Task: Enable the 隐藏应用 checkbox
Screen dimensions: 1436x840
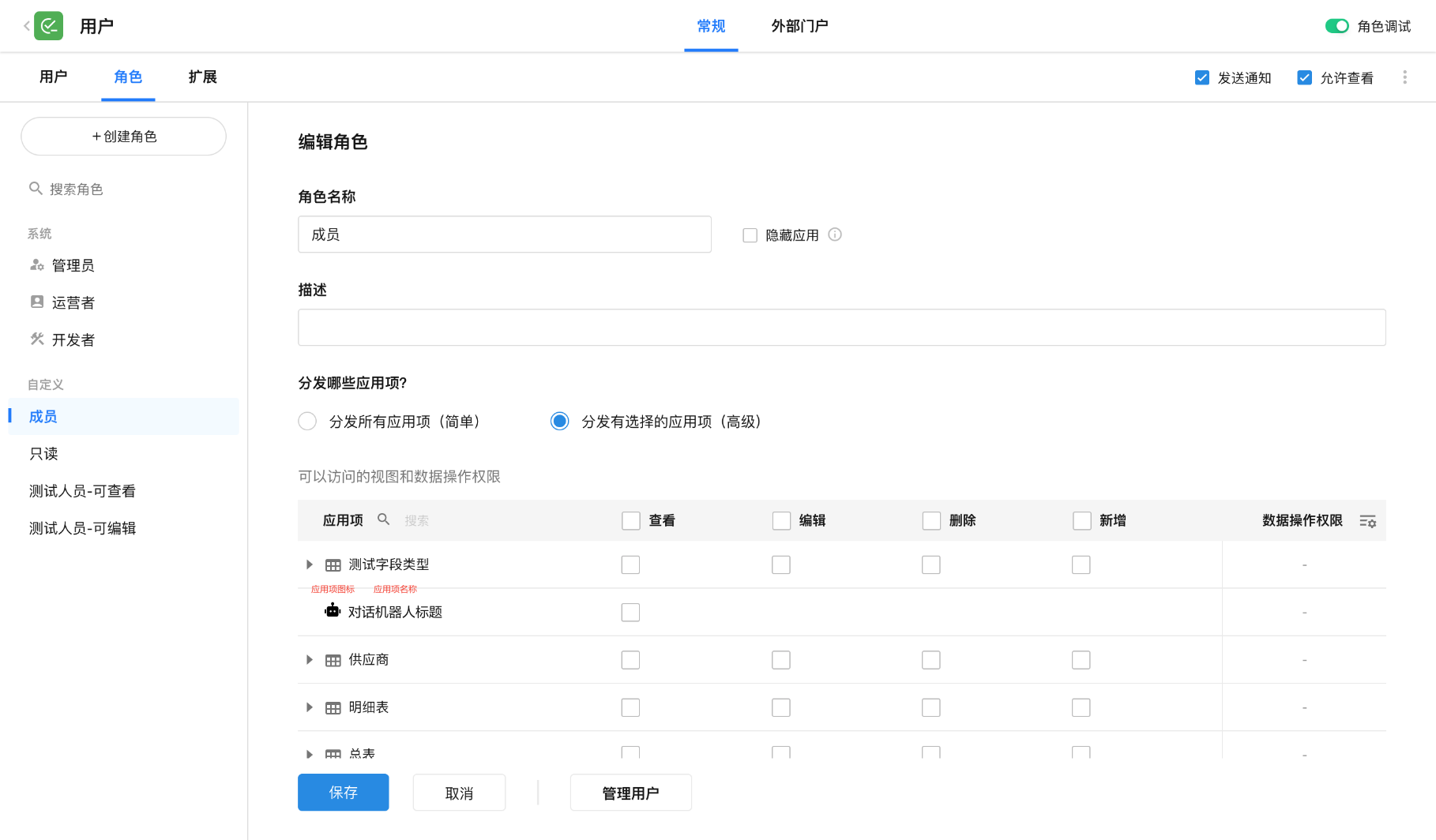Action: (x=750, y=235)
